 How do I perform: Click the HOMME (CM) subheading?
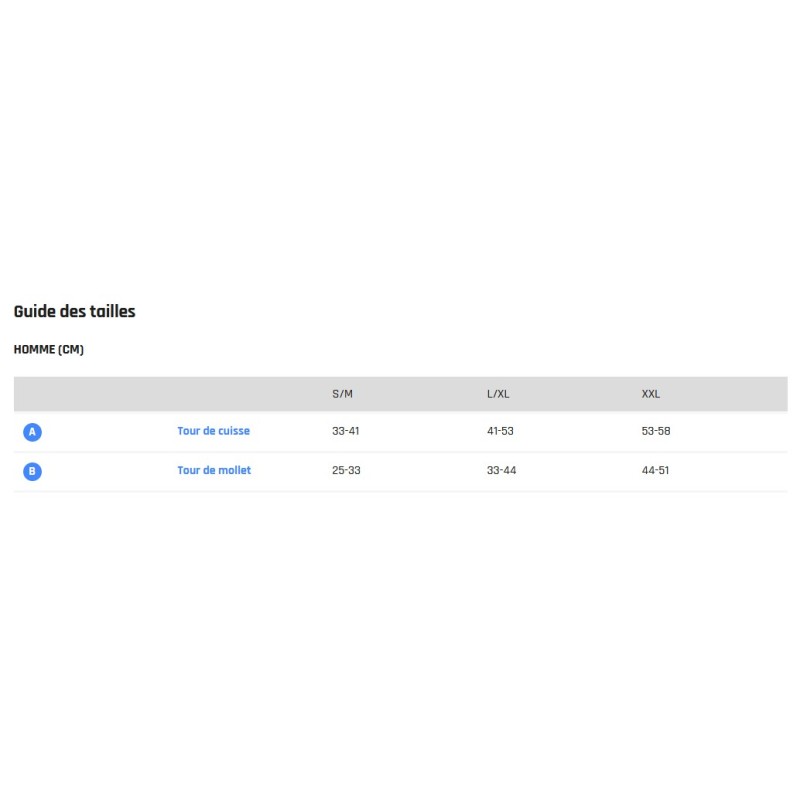[48, 349]
